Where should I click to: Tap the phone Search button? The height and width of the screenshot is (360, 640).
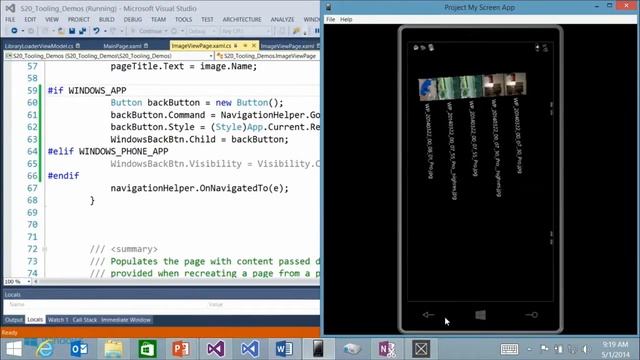click(531, 315)
